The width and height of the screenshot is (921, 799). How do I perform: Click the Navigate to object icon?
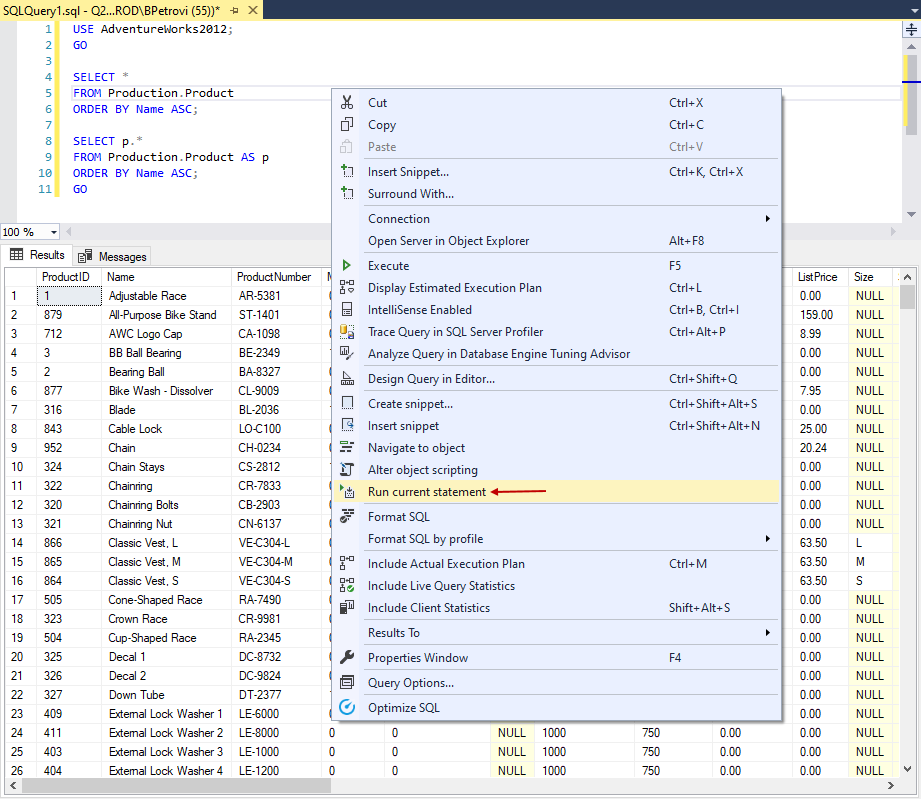click(x=347, y=448)
